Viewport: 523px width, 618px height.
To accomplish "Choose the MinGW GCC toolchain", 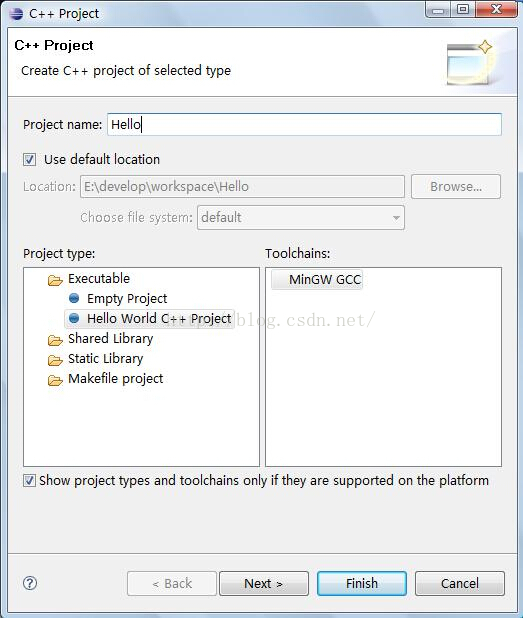I will [x=317, y=279].
